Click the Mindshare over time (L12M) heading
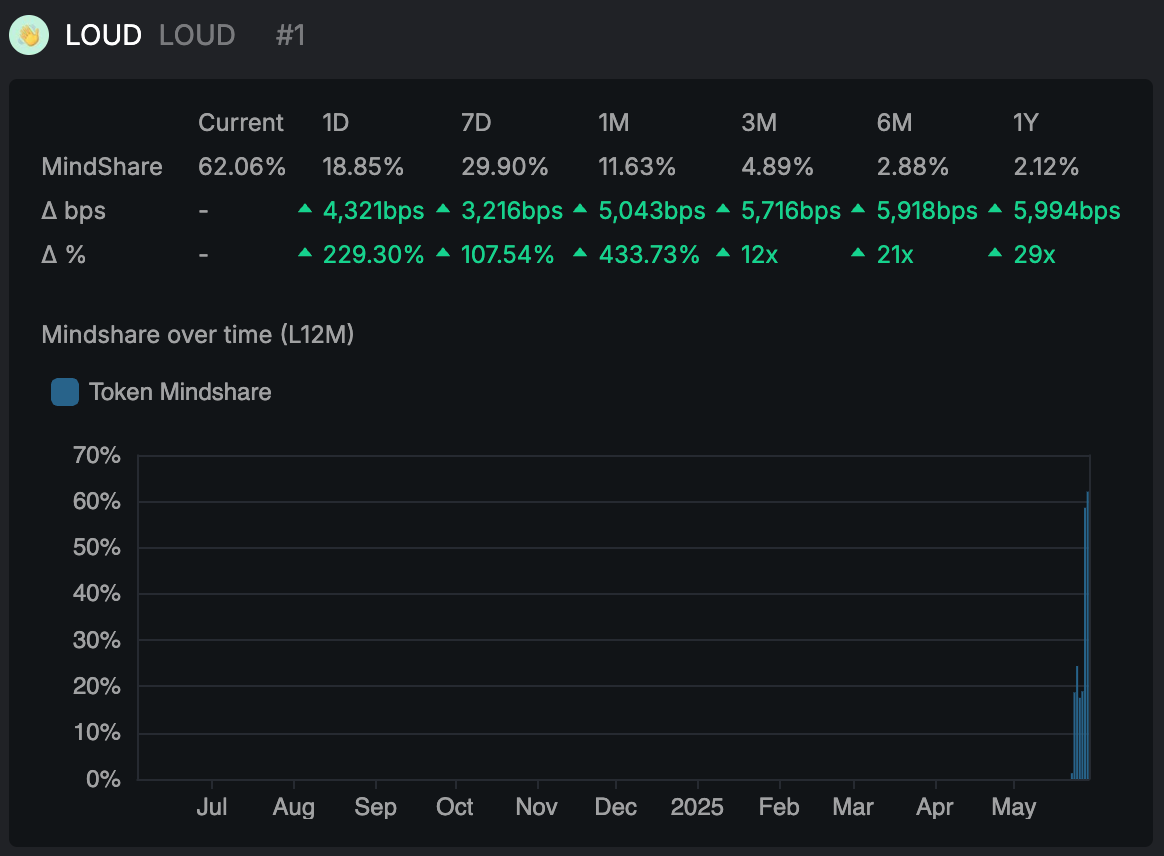 [197, 335]
